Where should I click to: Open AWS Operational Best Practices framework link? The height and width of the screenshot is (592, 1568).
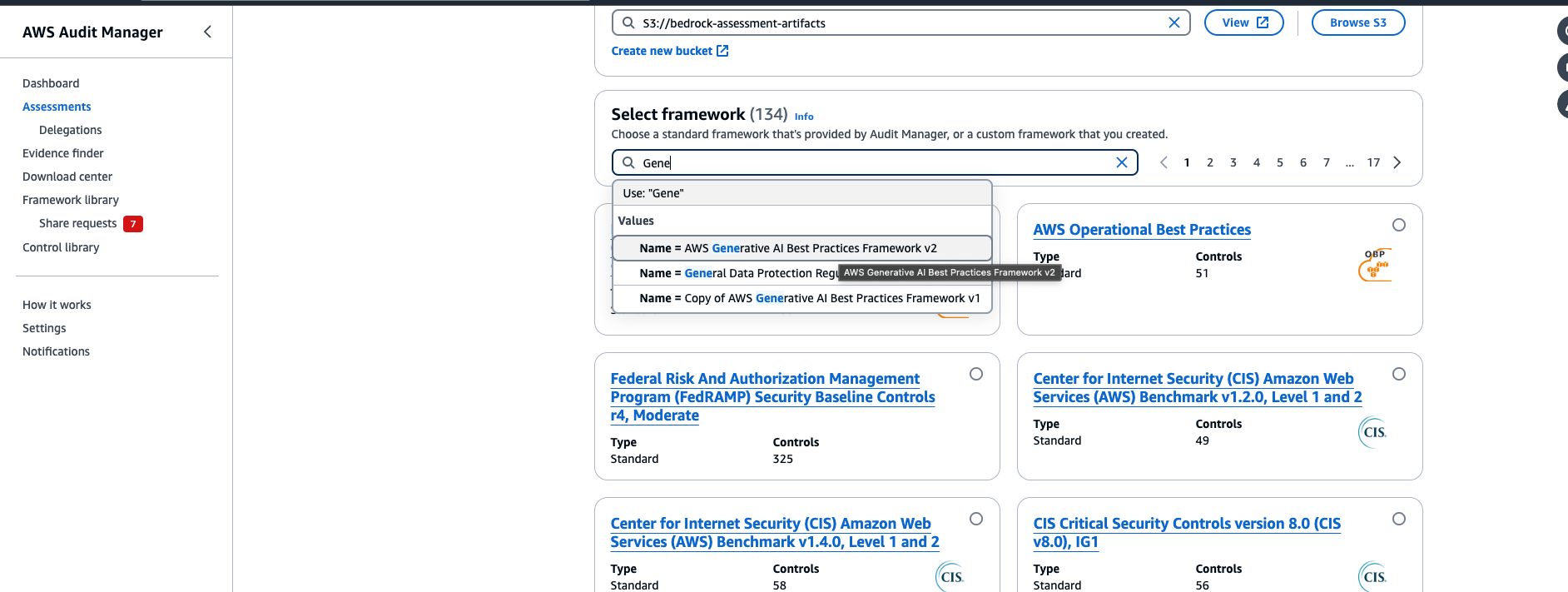(1142, 230)
